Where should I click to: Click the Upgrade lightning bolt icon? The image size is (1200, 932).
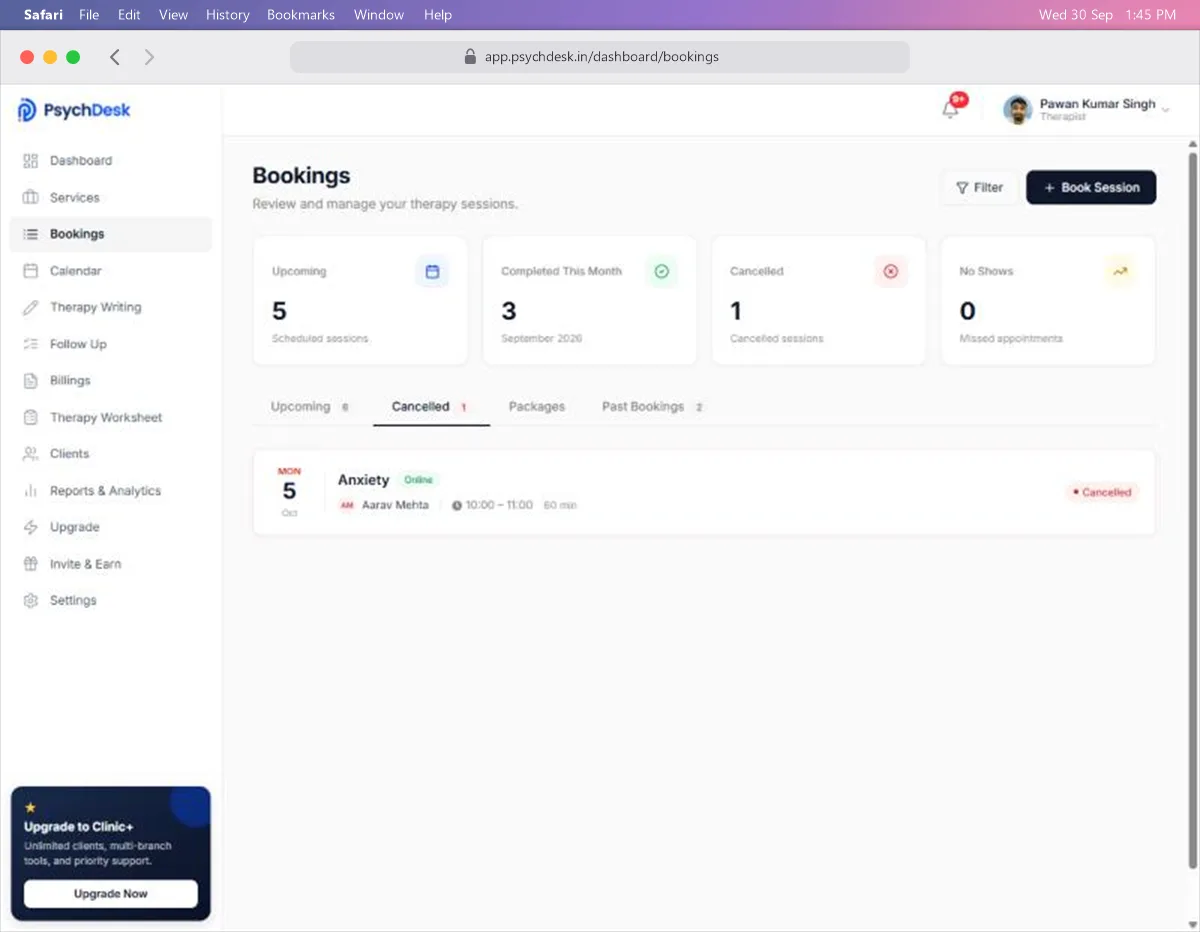(30, 527)
